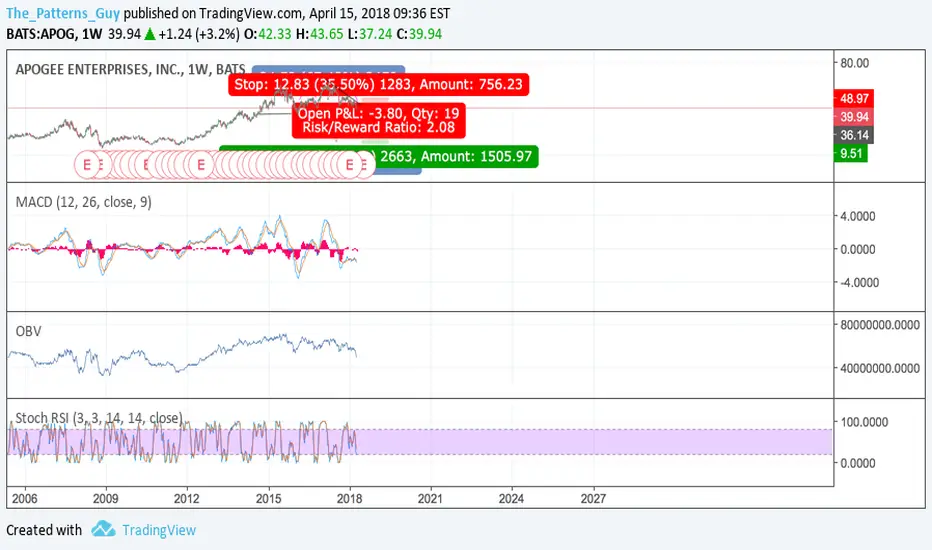The width and height of the screenshot is (932, 550).
Task: Open The_Patterns_Guy author profile link
Action: click(63, 13)
